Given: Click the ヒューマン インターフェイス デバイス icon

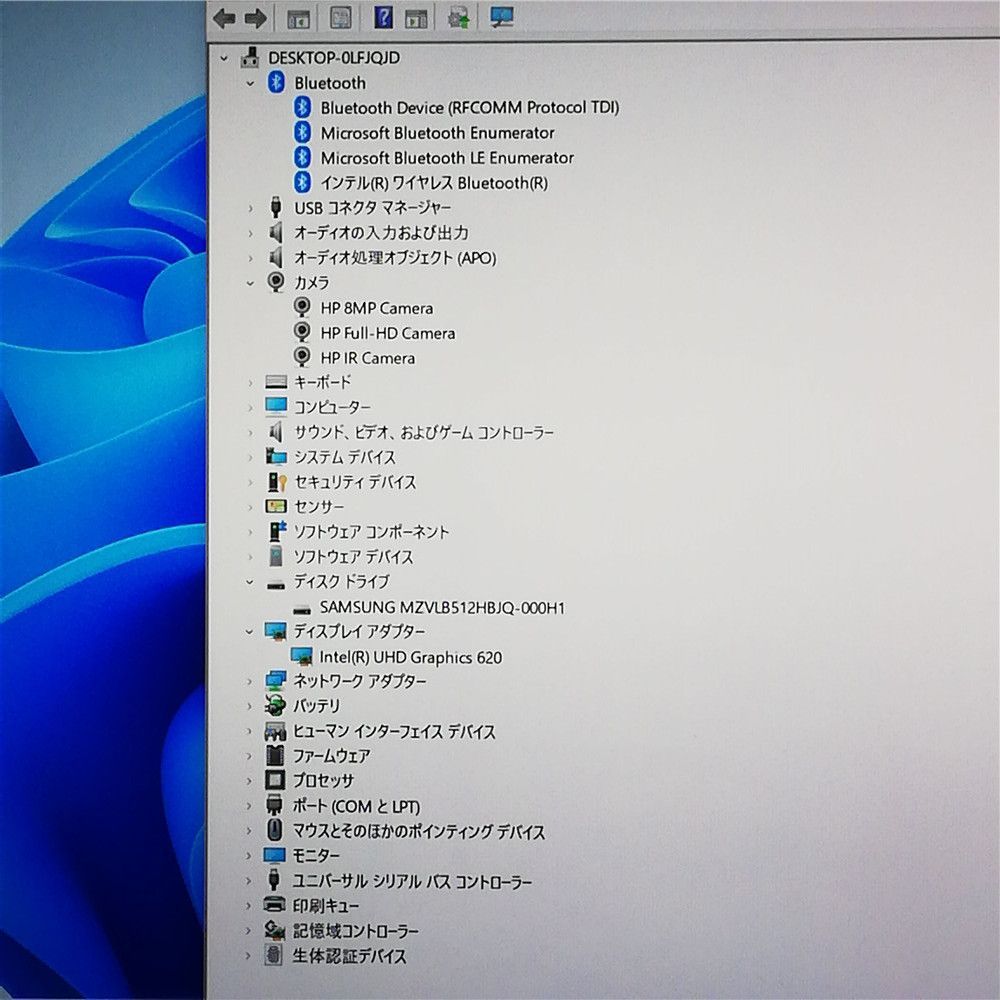Looking at the screenshot, I should point(275,731).
